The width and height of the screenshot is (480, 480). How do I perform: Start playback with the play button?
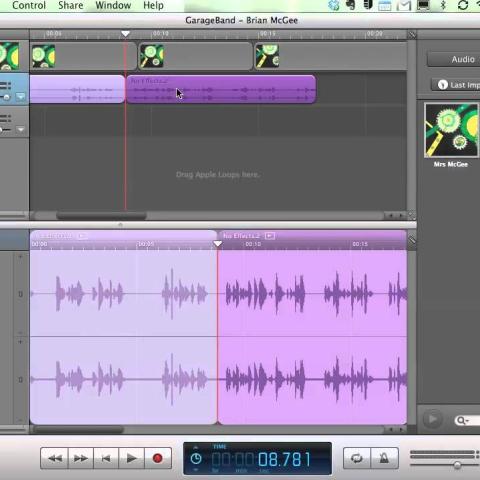click(x=131, y=459)
